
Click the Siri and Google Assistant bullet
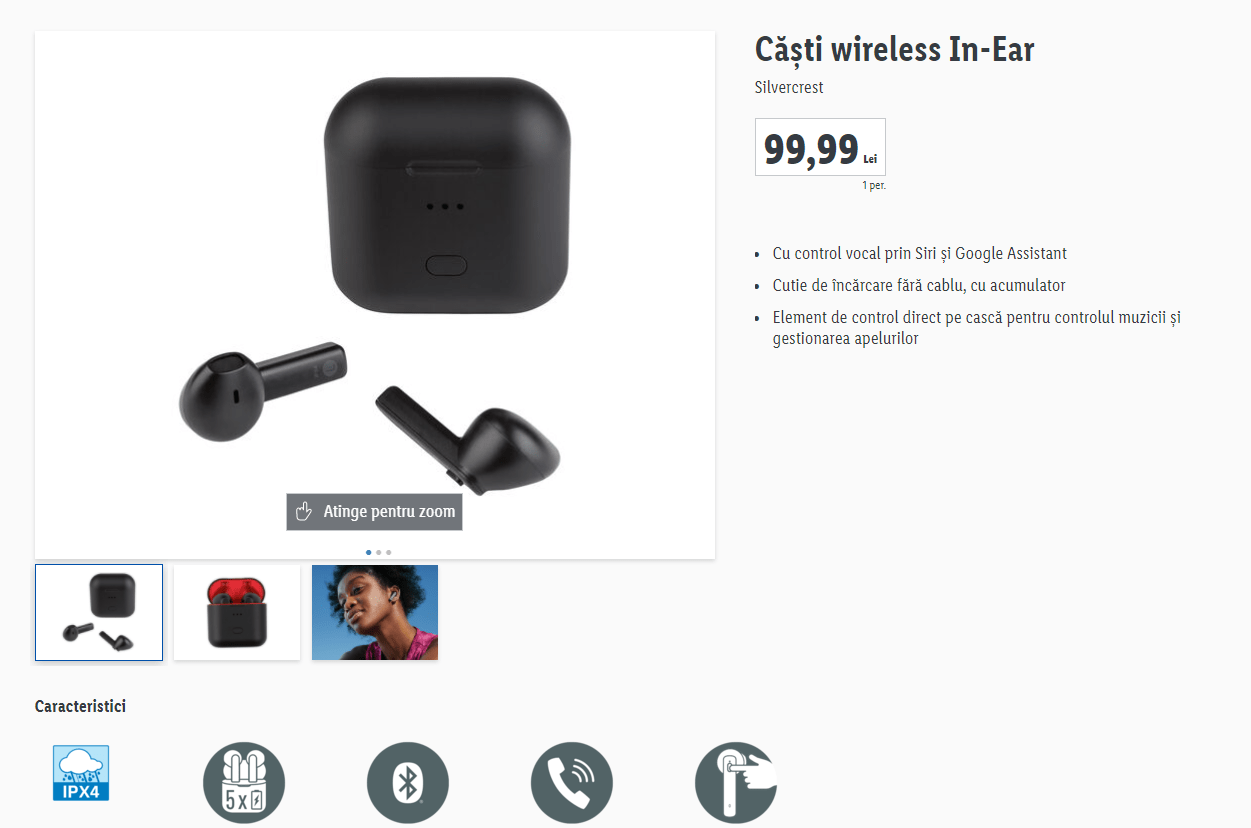(x=920, y=254)
